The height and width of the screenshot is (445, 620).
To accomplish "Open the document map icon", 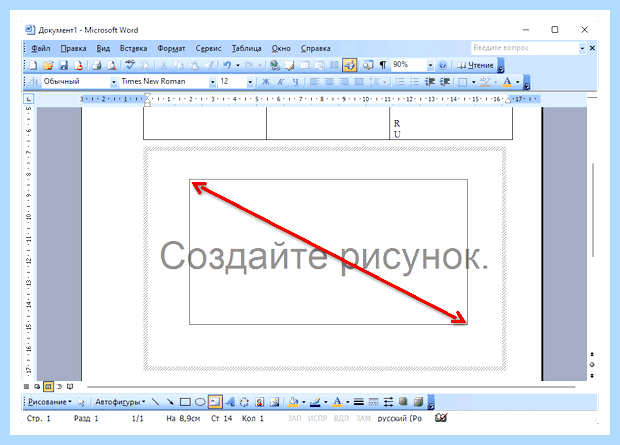I will pos(368,65).
